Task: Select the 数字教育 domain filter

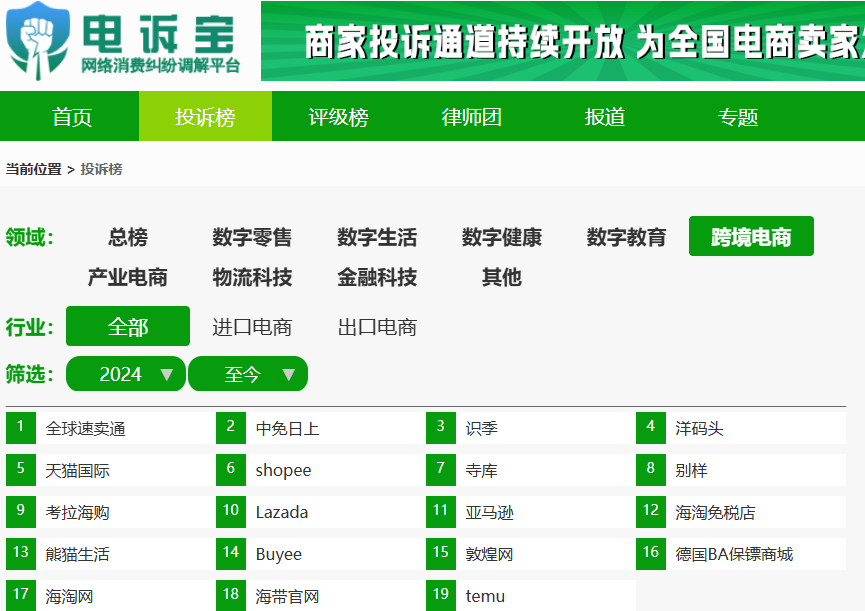Action: point(626,237)
